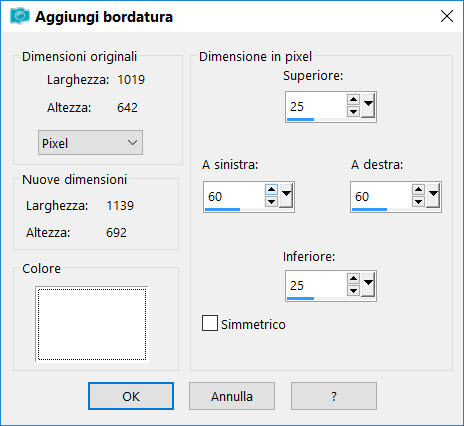Decrease the A sinistra value
464x426 pixels.
coord(271,201)
